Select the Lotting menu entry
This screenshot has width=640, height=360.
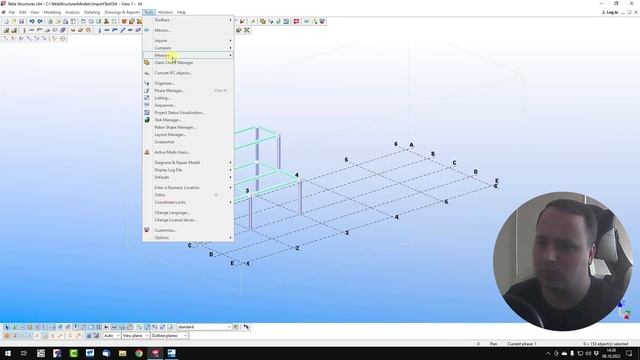pos(188,98)
